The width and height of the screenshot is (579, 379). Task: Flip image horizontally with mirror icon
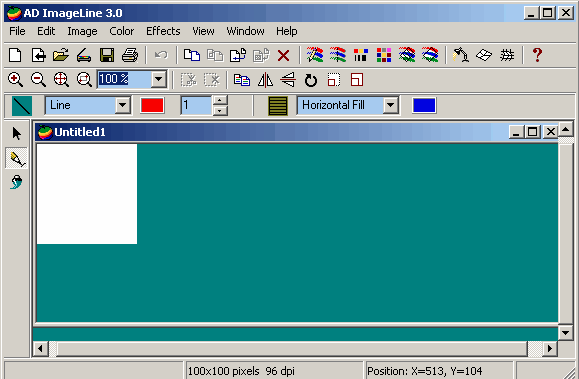pos(265,80)
